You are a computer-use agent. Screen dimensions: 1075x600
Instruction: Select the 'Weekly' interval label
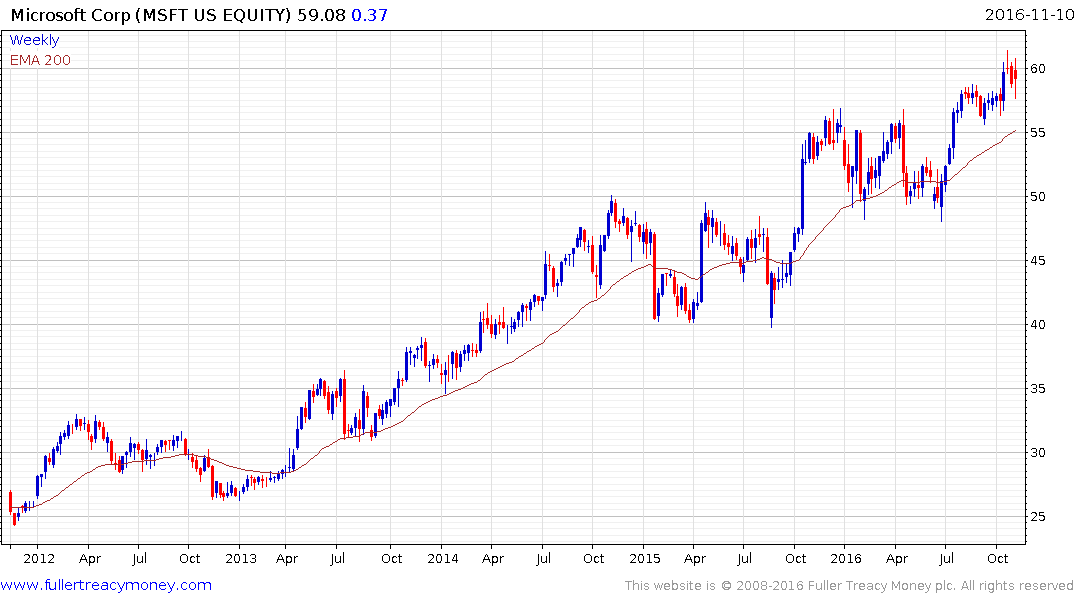pos(34,40)
